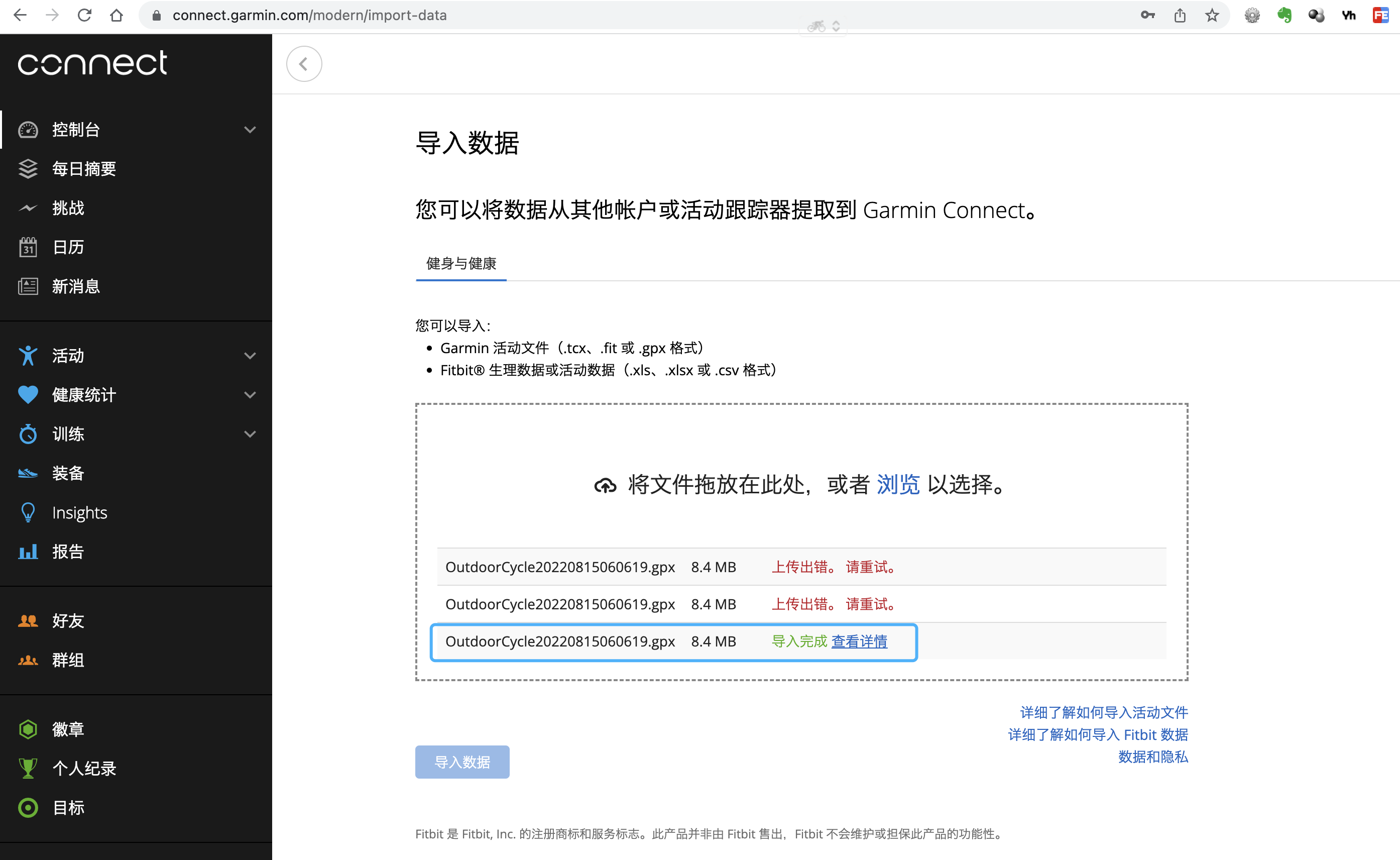Click the back navigation arrow icon
The image size is (1400, 860).
[x=304, y=63]
